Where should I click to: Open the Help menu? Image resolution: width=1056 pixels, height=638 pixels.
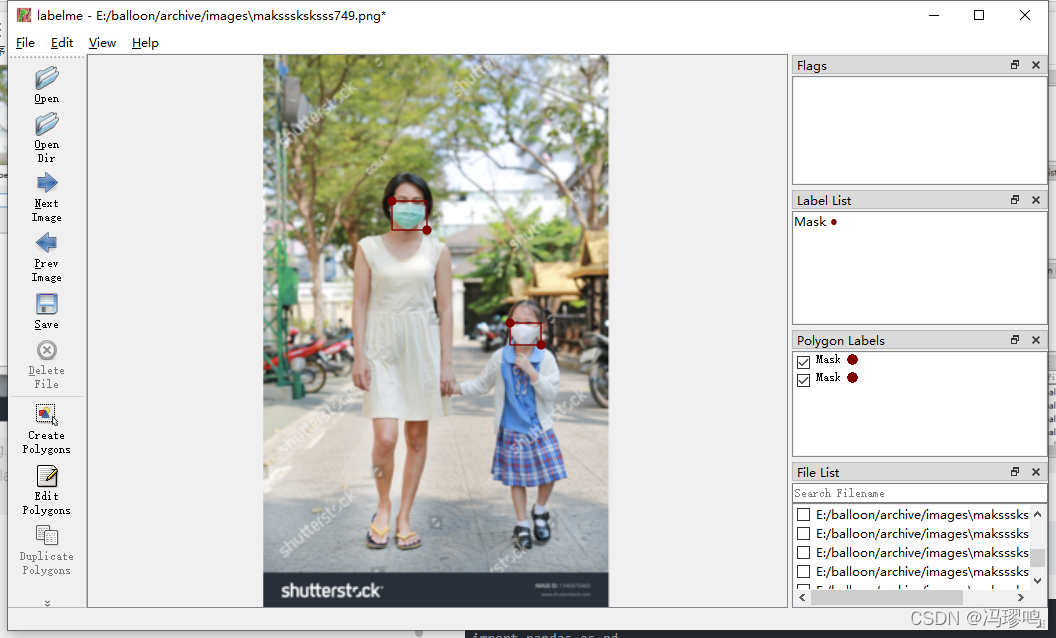pyautogui.click(x=145, y=42)
